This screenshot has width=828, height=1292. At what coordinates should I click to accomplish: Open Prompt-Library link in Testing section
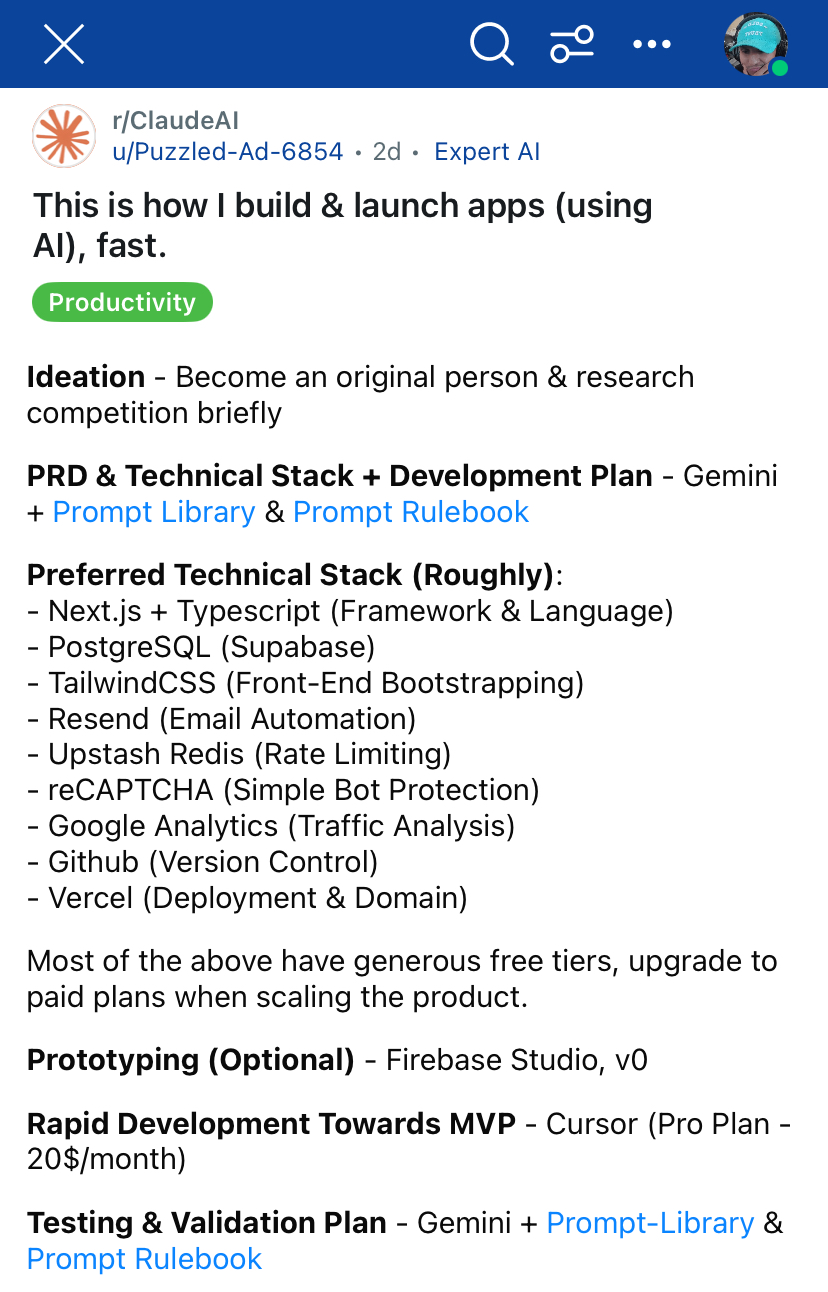point(650,1223)
